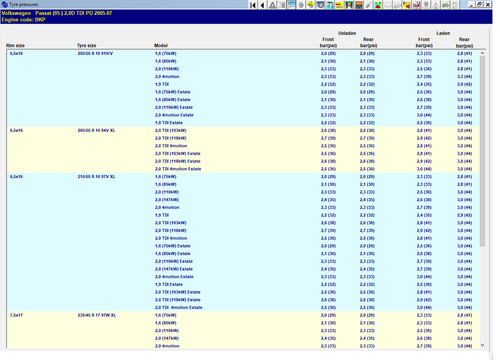Viewport: 500px width, 360px height.
Task: Select tyre size 205/55 R 16 91H/V
Action: pos(95,53)
